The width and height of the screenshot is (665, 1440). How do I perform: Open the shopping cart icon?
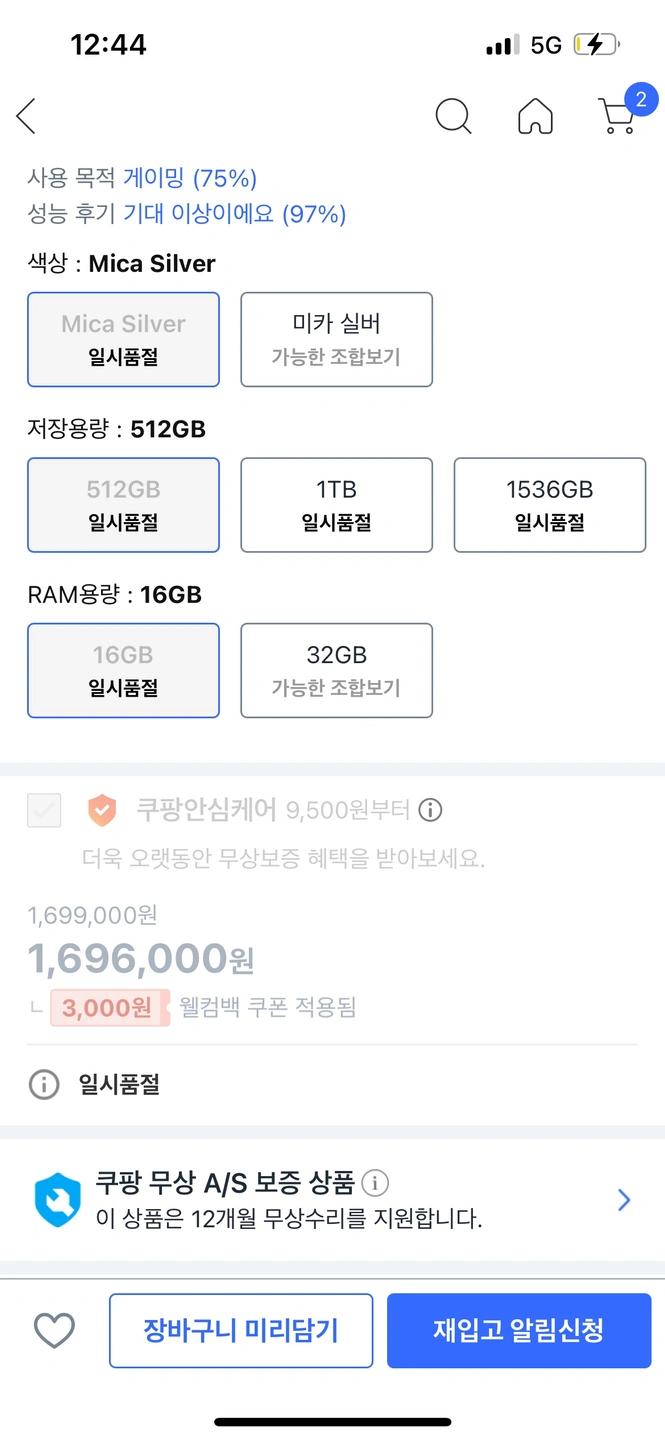[617, 116]
